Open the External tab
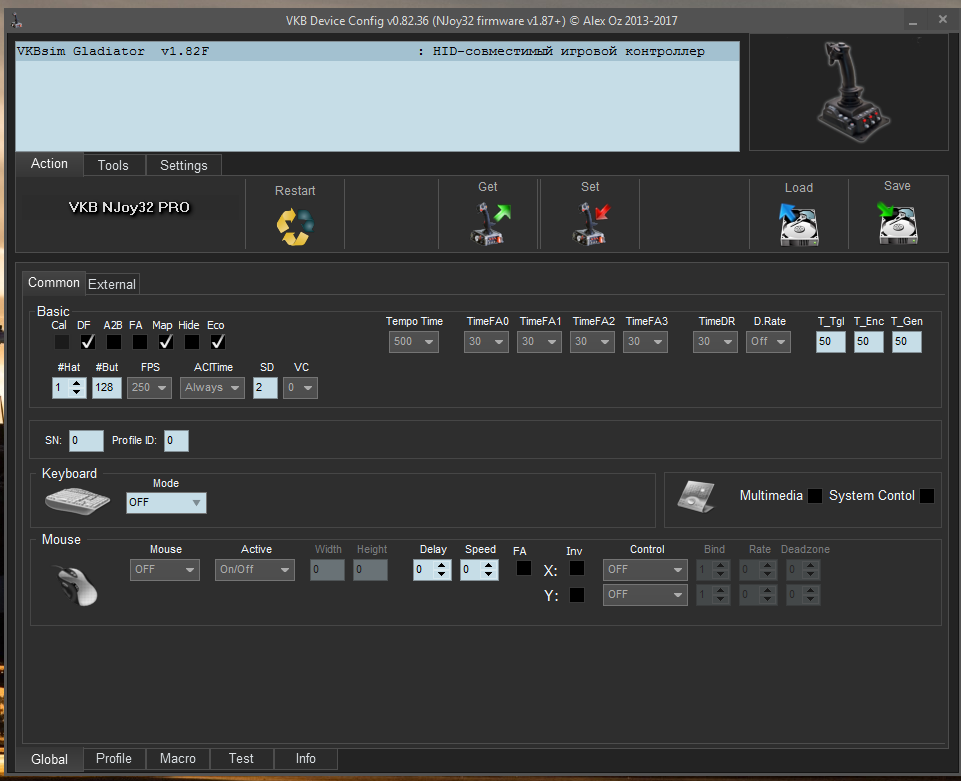This screenshot has width=961, height=781. pyautogui.click(x=112, y=284)
